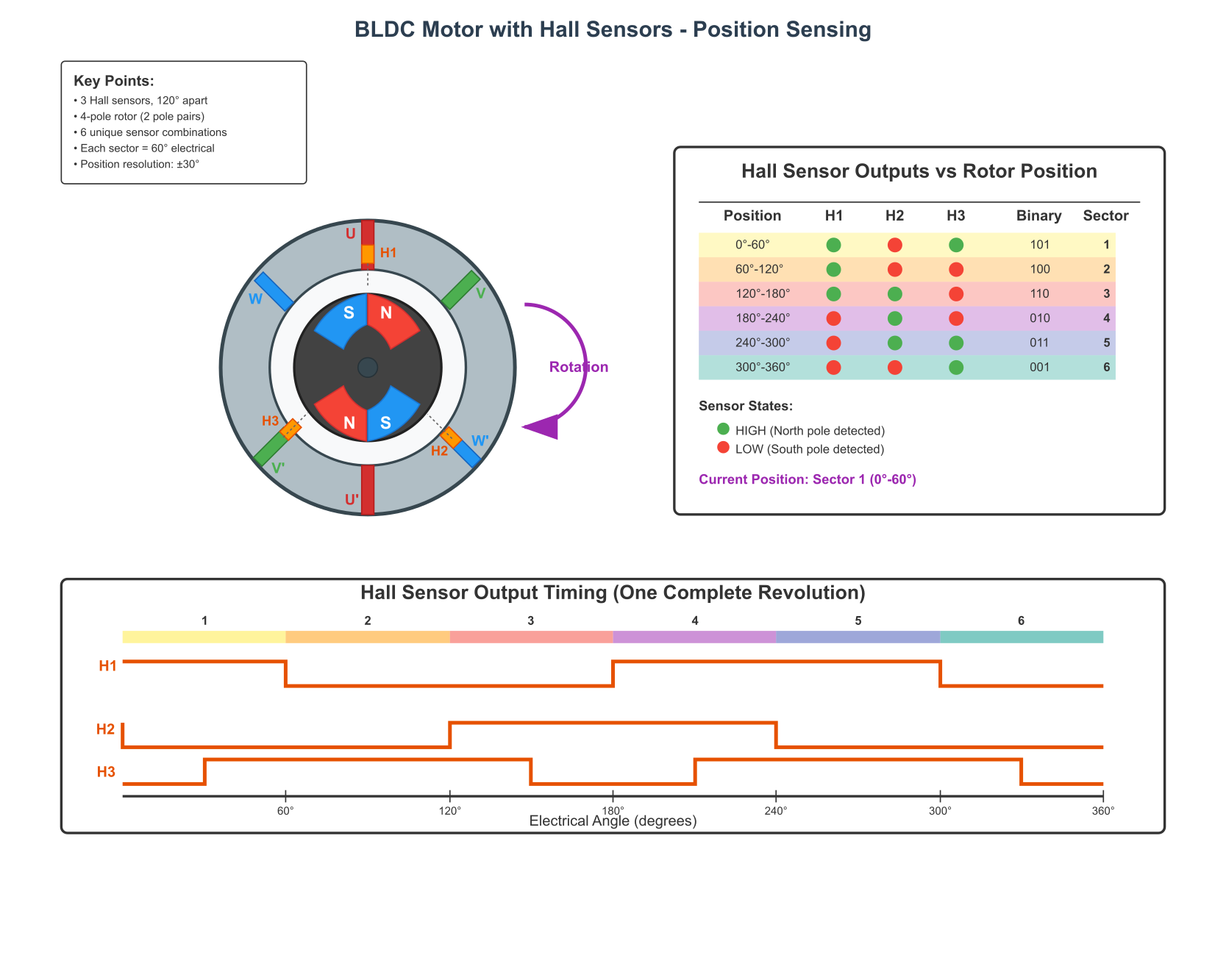The height and width of the screenshot is (980, 1226).
Task: Click the green HIGH legend dot
Action: 723,429
